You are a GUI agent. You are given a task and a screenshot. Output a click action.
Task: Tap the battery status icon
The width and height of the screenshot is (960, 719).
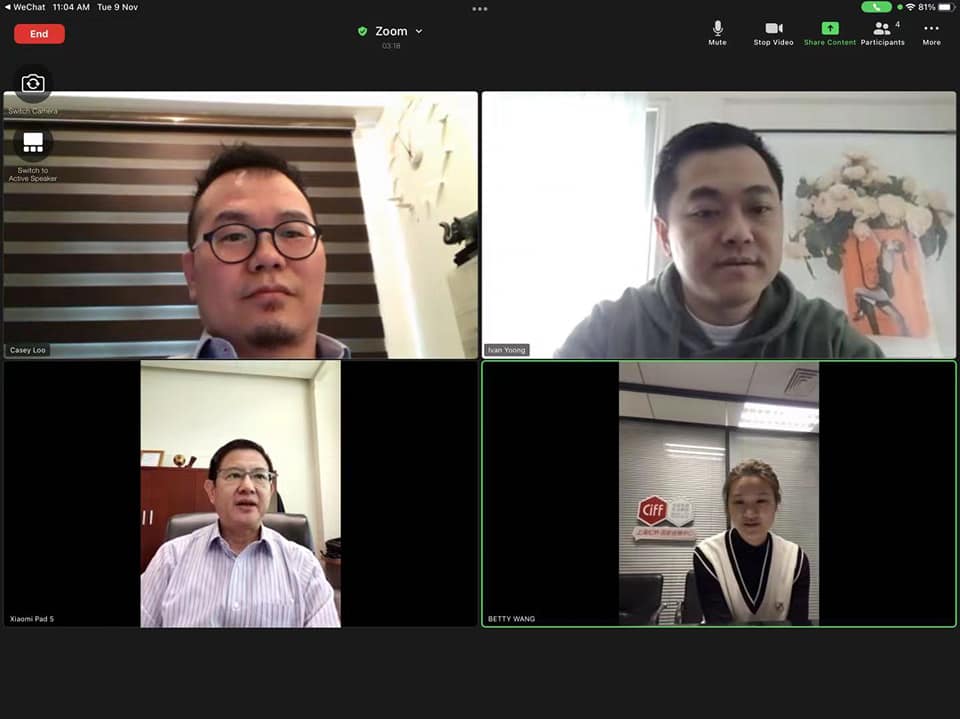(946, 7)
